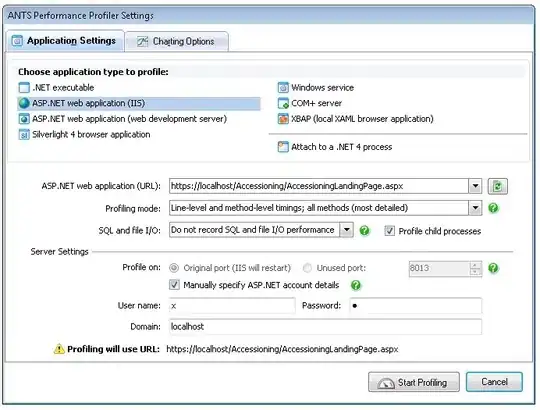This screenshot has width=540, height=410.
Task: Click the Start Profiling button
Action: 414,382
